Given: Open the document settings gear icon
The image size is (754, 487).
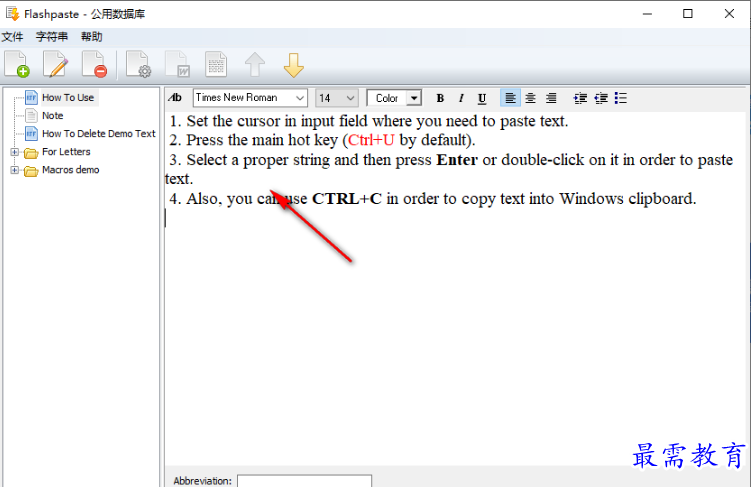Looking at the screenshot, I should point(138,64).
